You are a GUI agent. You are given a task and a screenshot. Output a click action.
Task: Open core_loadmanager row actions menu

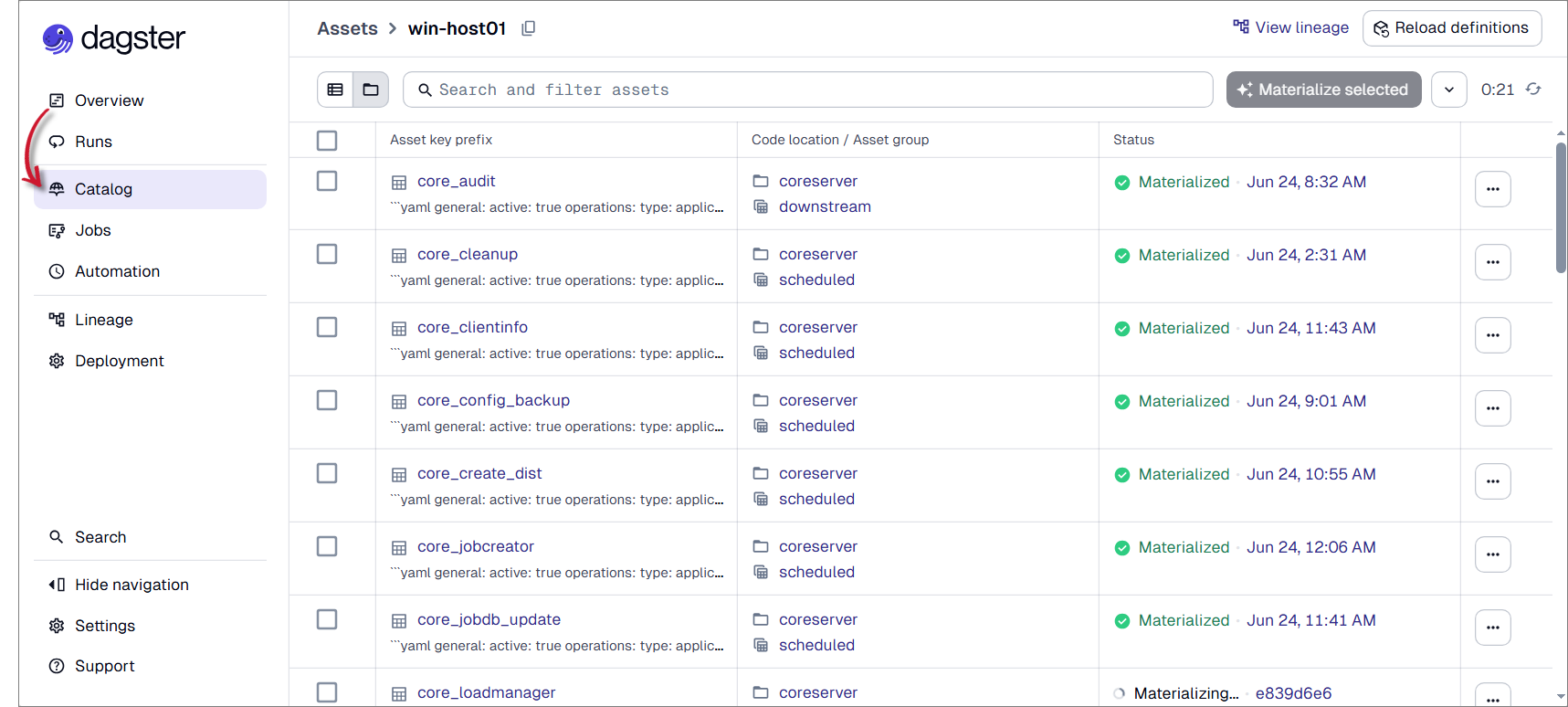click(x=1493, y=695)
